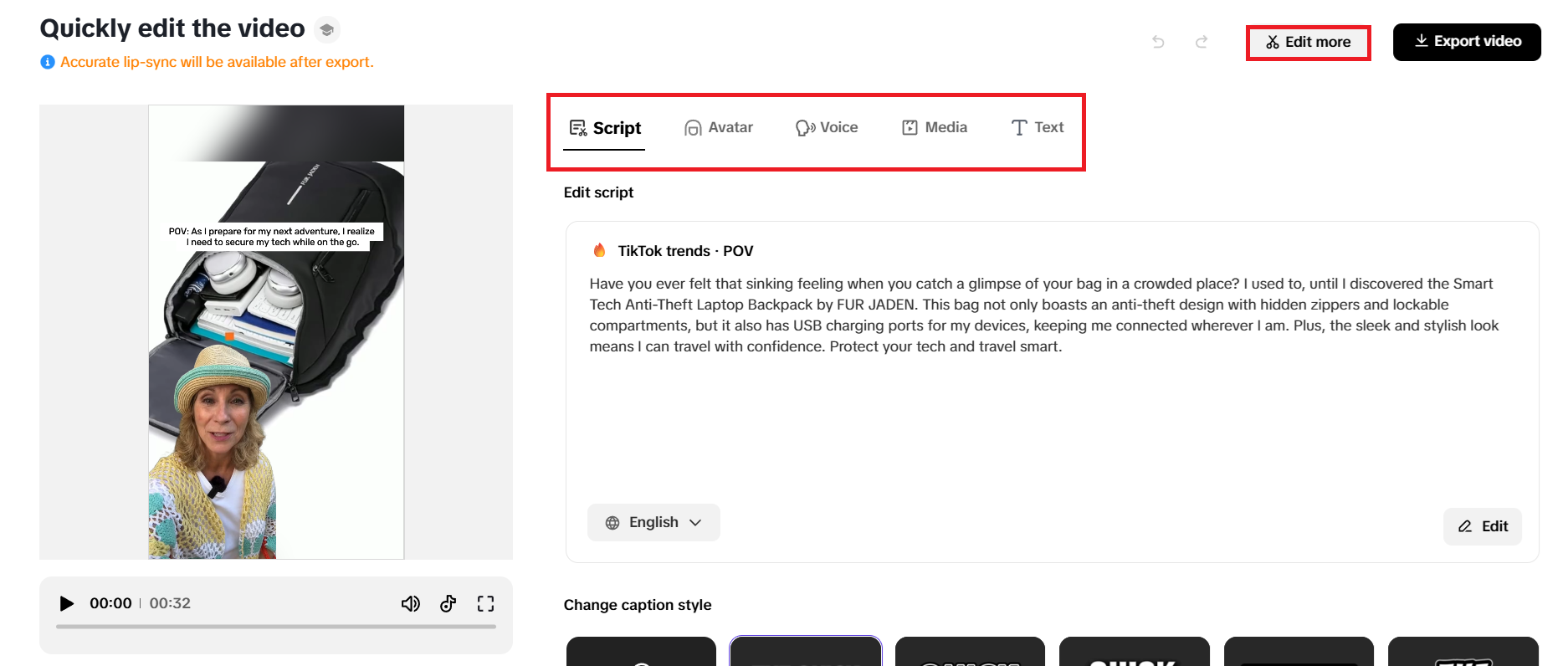The height and width of the screenshot is (666, 1568).
Task: Open the English language dropdown
Action: 653,522
